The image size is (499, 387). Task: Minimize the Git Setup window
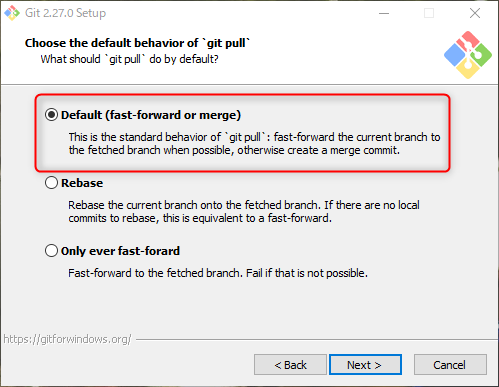click(384, 13)
